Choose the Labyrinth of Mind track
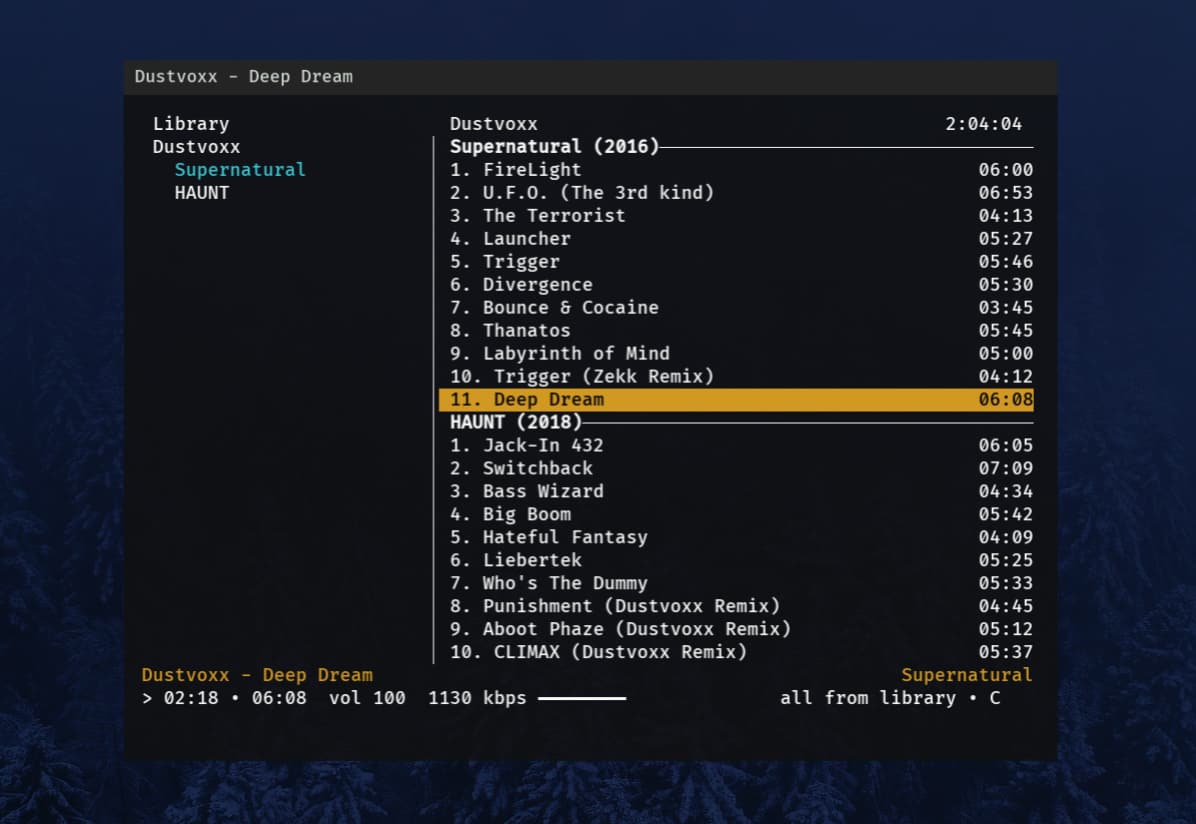 [575, 354]
